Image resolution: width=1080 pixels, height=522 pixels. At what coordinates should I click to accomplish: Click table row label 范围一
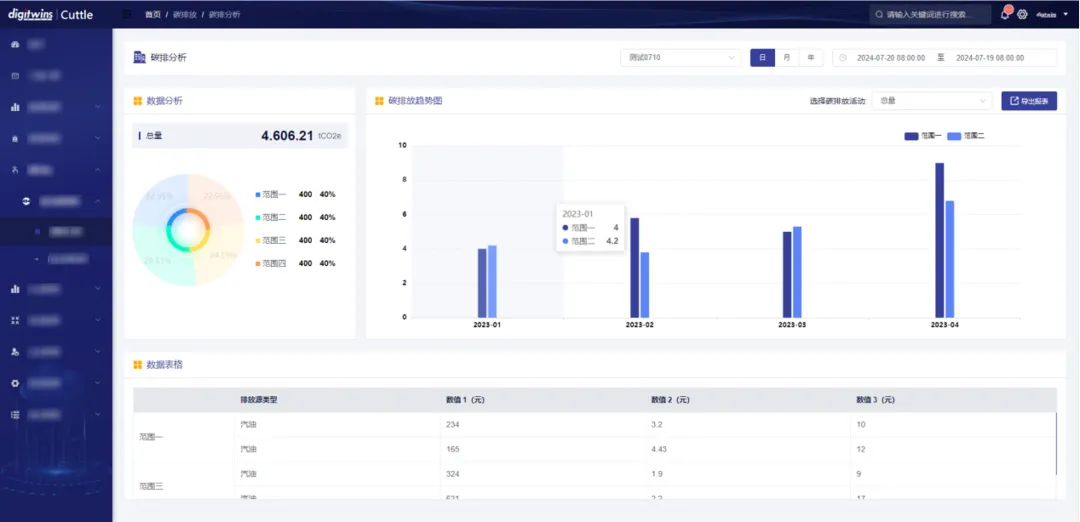coord(151,437)
